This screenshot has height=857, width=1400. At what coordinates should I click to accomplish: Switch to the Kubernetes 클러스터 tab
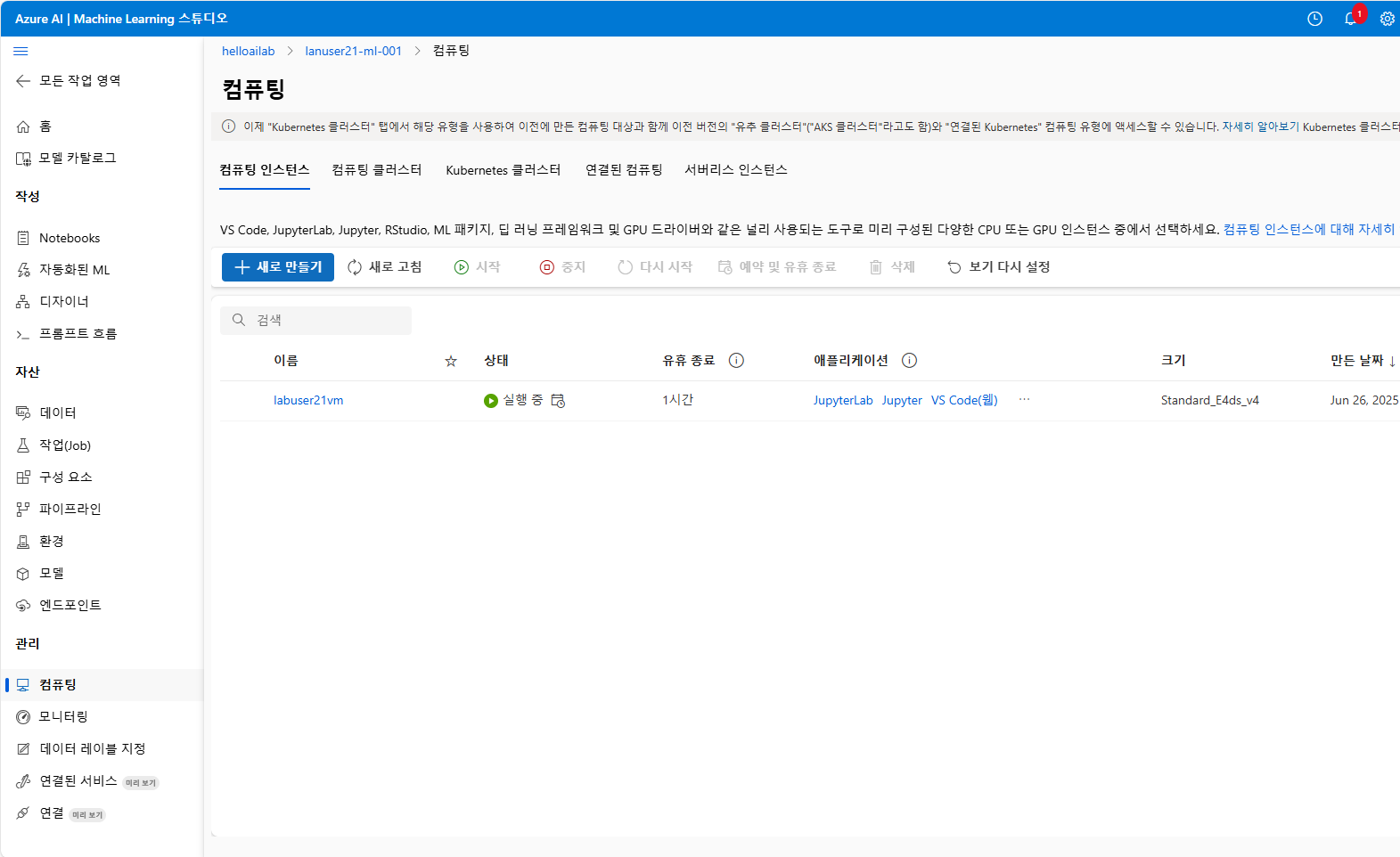point(504,170)
